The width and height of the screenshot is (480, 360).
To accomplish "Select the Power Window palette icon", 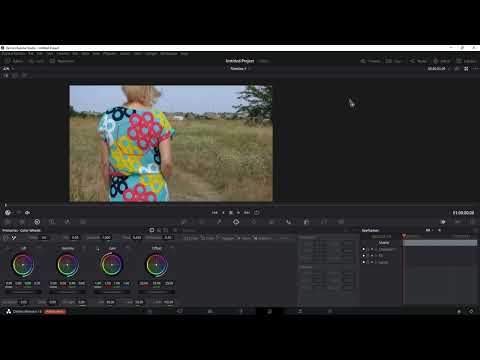I will (236, 222).
